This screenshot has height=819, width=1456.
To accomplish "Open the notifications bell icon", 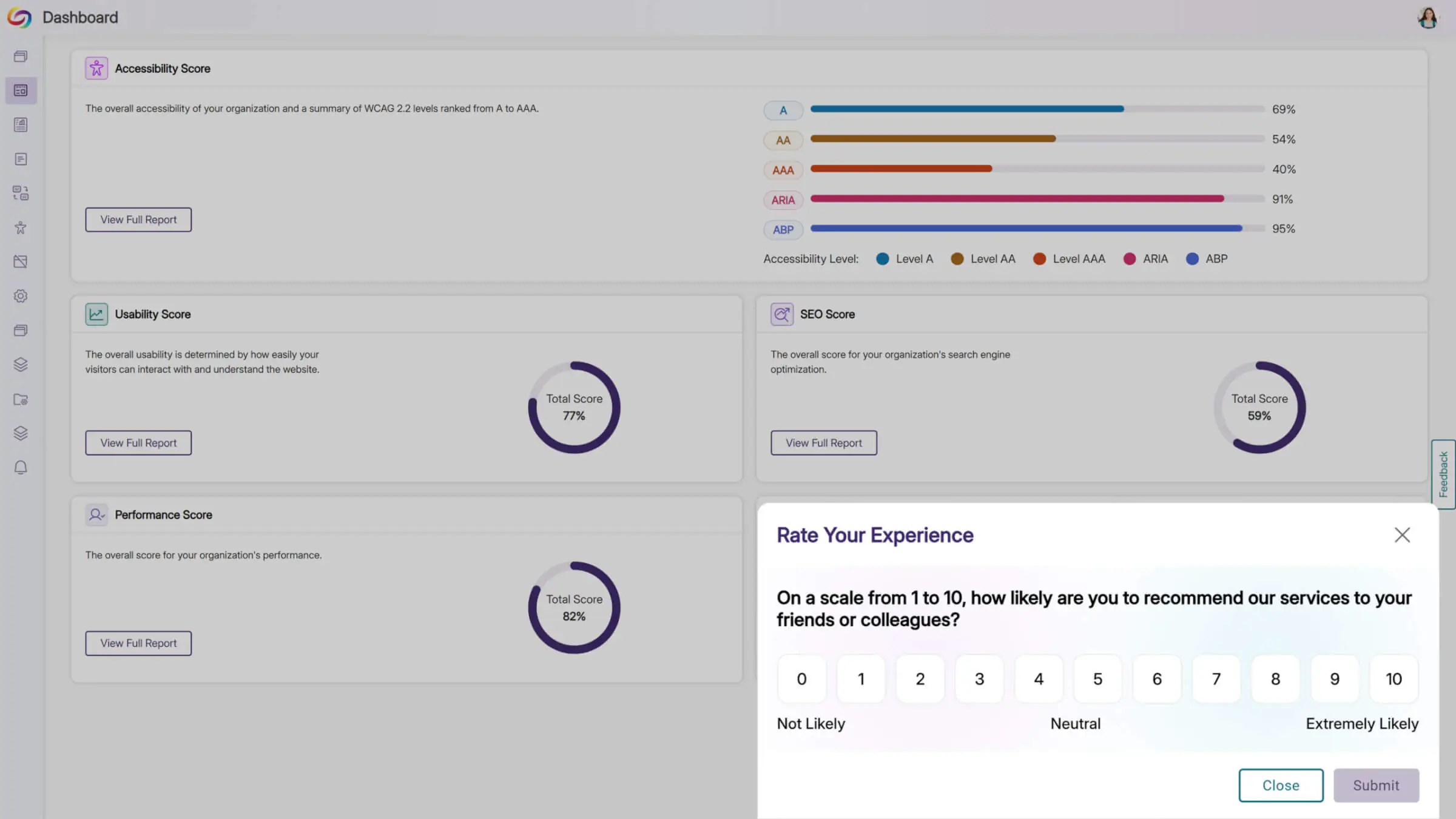I will [x=21, y=468].
